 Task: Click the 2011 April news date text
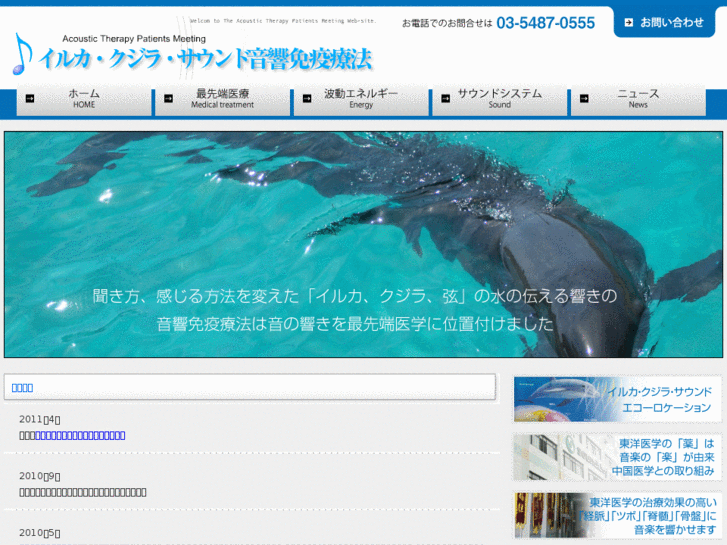(39, 419)
